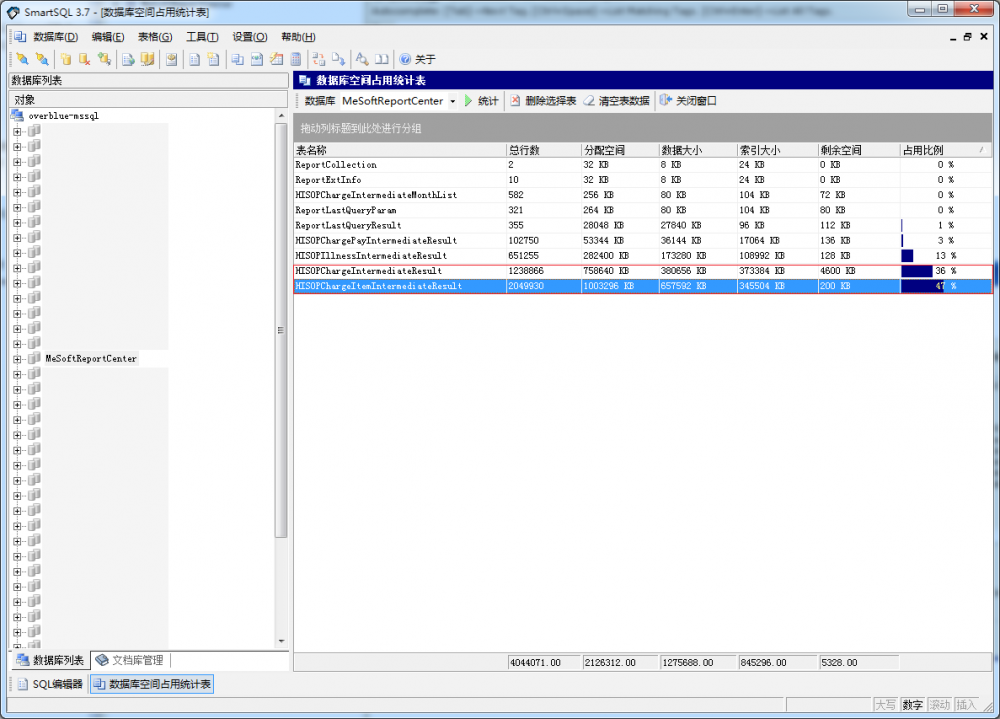
Task: Collapse the overblue-mssql server node
Action: (x=17, y=116)
